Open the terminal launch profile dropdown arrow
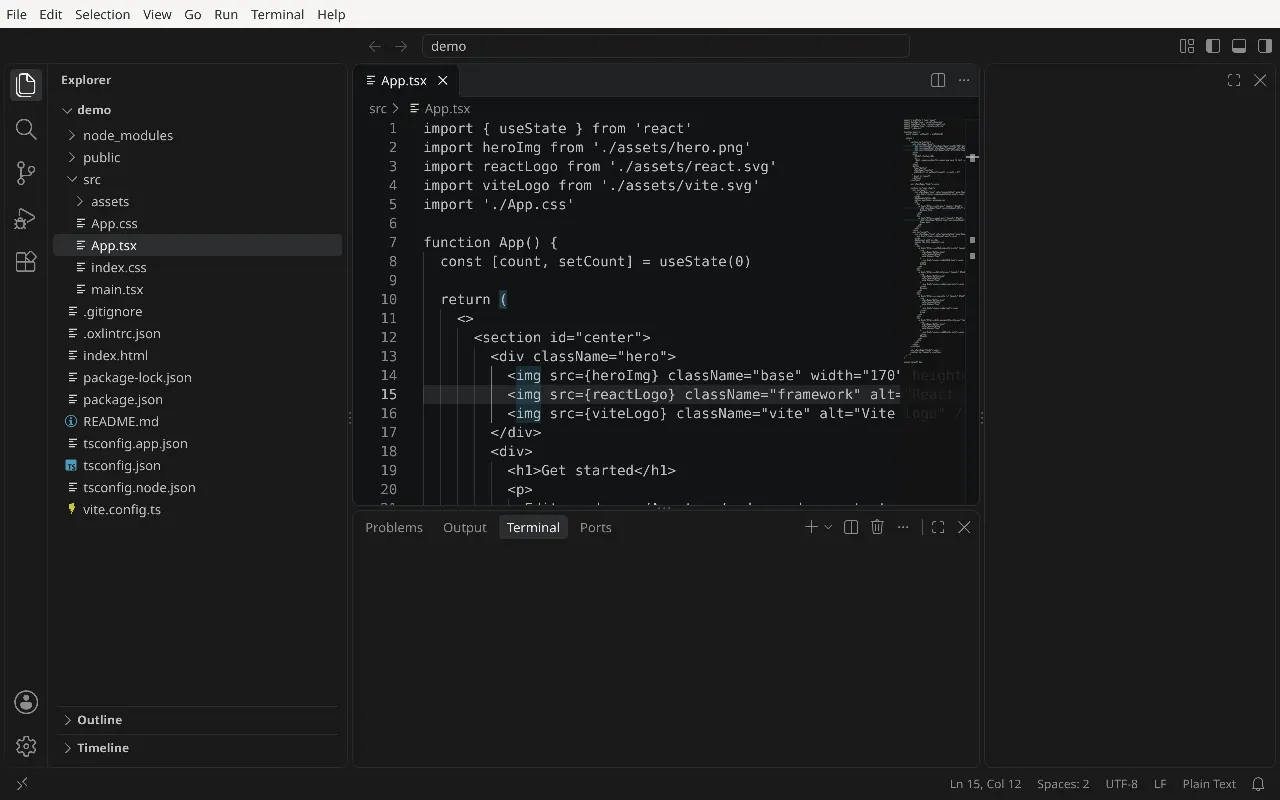This screenshot has width=1280, height=800. (828, 527)
